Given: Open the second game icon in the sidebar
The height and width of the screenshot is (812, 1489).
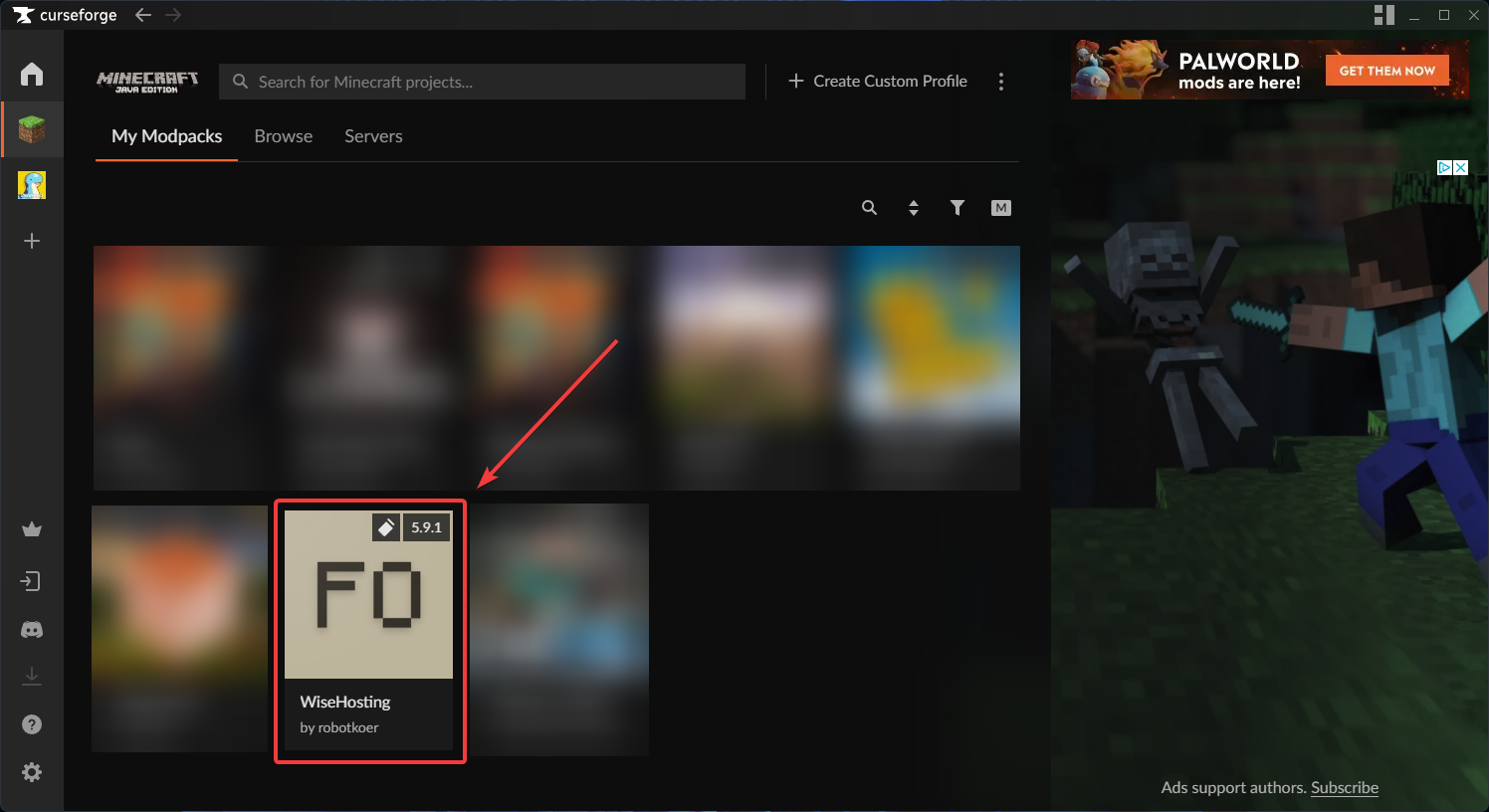Looking at the screenshot, I should [x=32, y=185].
